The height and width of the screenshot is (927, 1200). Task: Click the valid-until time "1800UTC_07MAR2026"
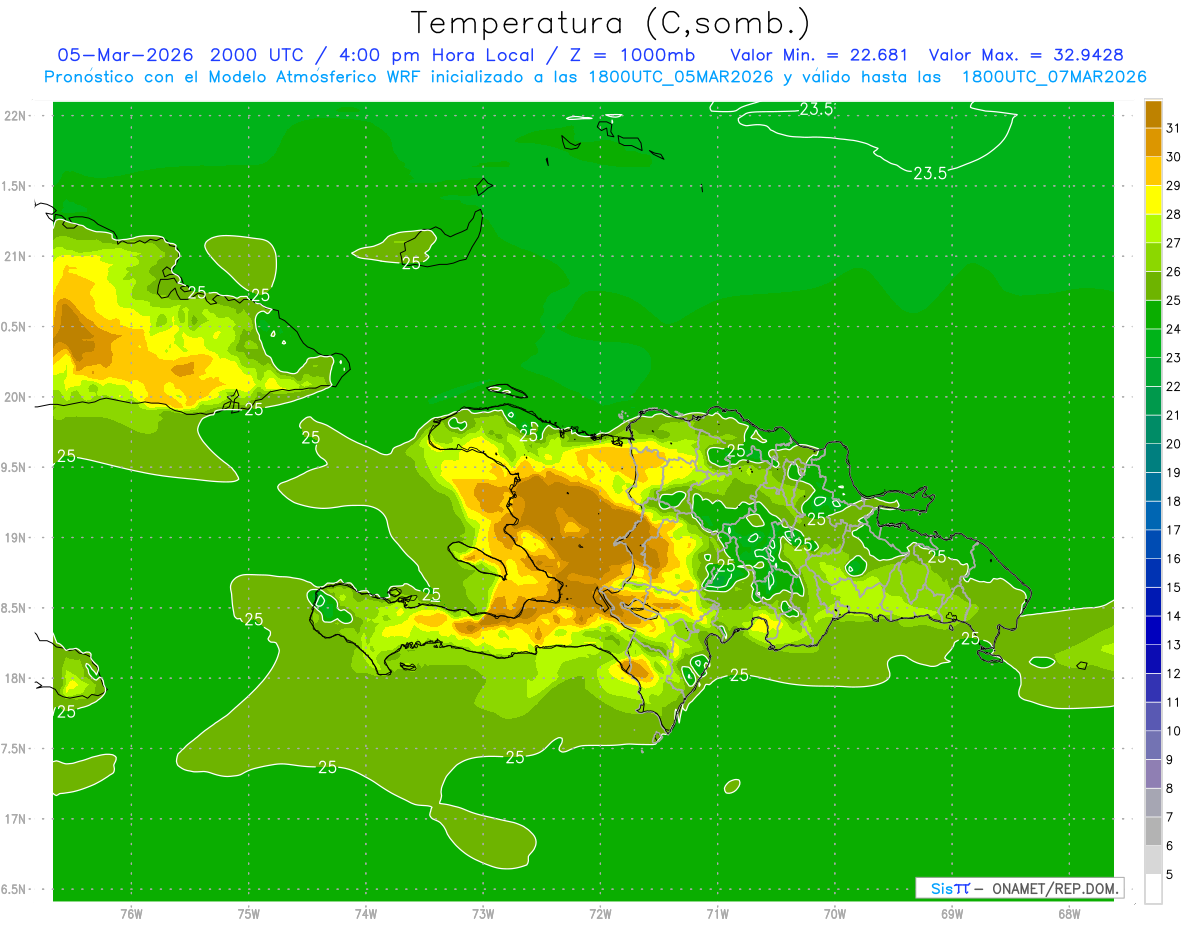click(x=1054, y=77)
